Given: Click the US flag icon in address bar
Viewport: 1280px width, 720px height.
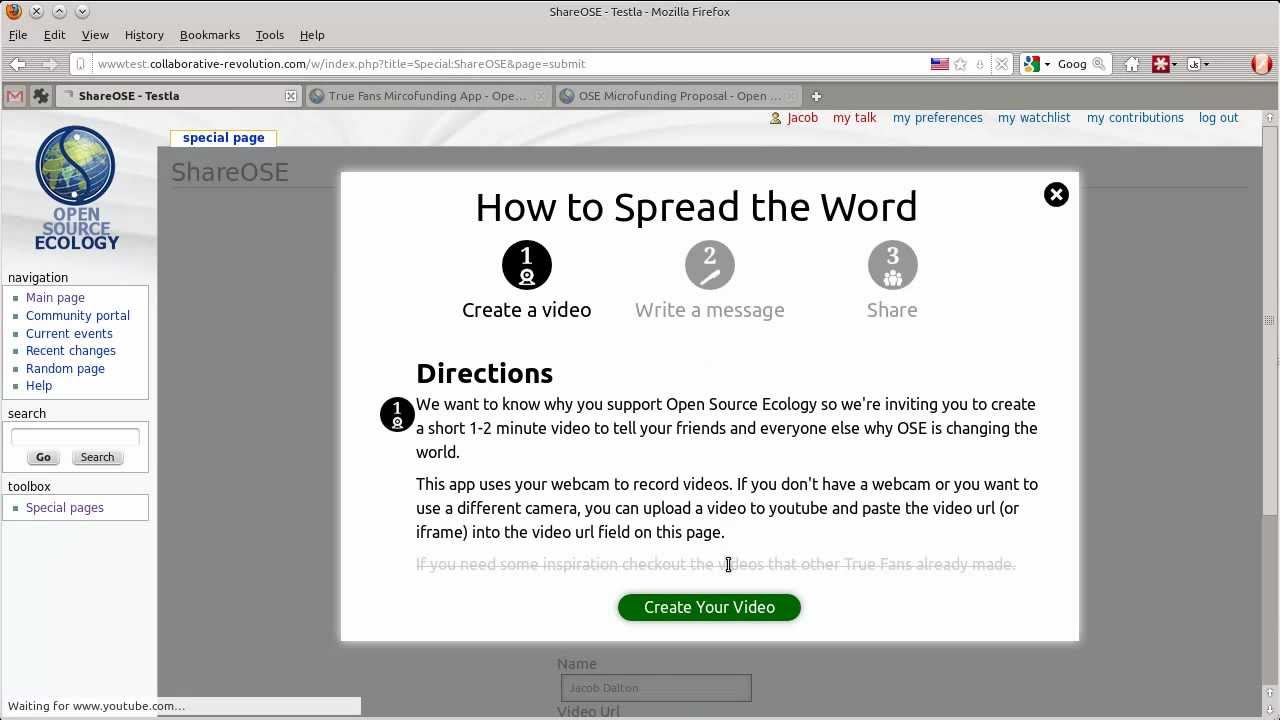Looking at the screenshot, I should click(x=939, y=64).
